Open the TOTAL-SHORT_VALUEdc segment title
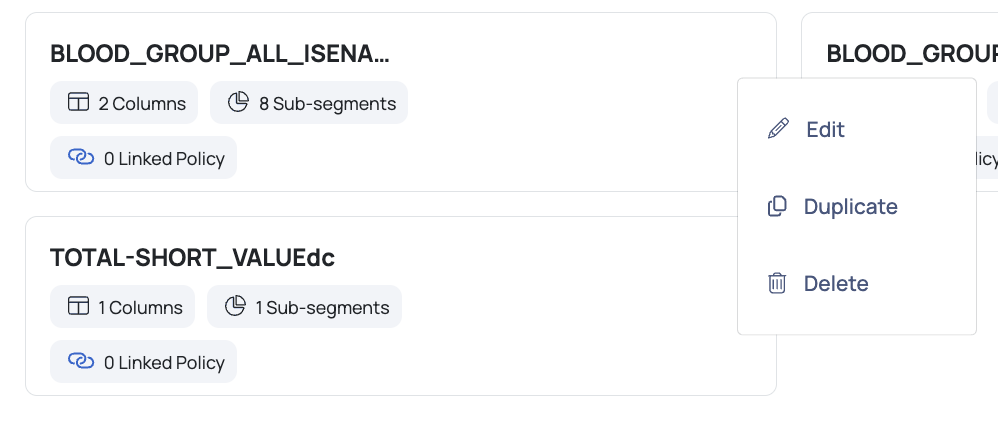This screenshot has width=998, height=422. point(192,258)
